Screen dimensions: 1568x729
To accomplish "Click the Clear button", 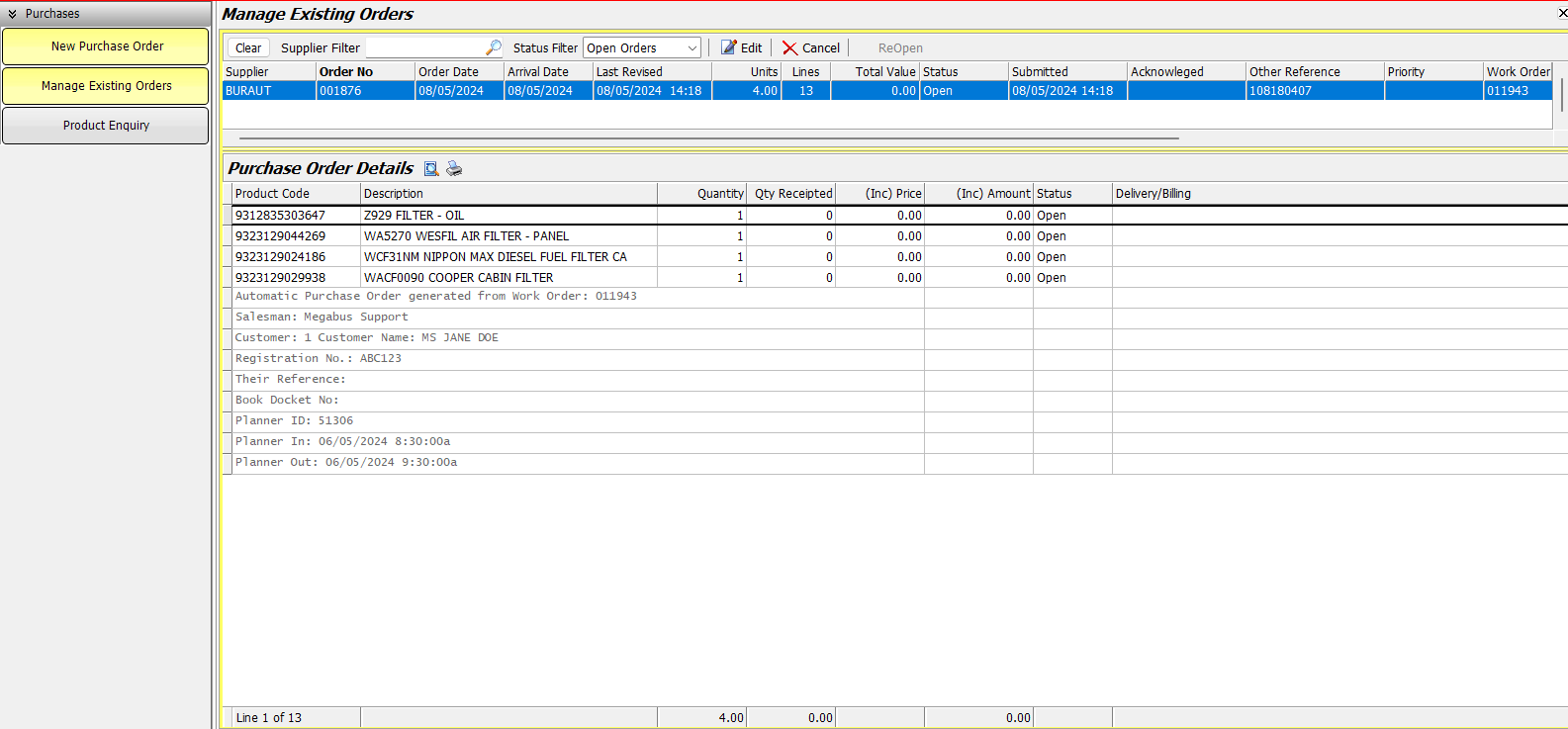I will coord(248,47).
